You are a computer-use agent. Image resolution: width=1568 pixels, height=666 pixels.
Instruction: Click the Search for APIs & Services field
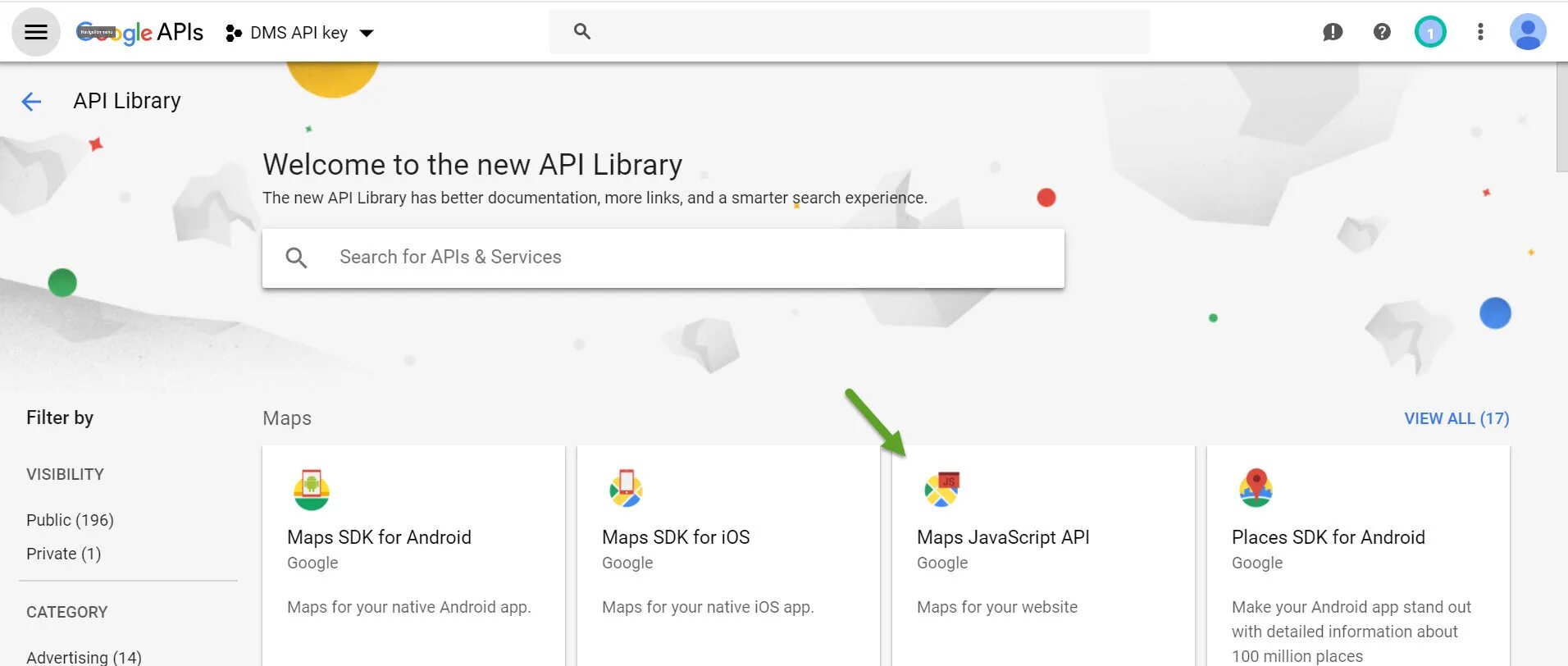coord(663,258)
